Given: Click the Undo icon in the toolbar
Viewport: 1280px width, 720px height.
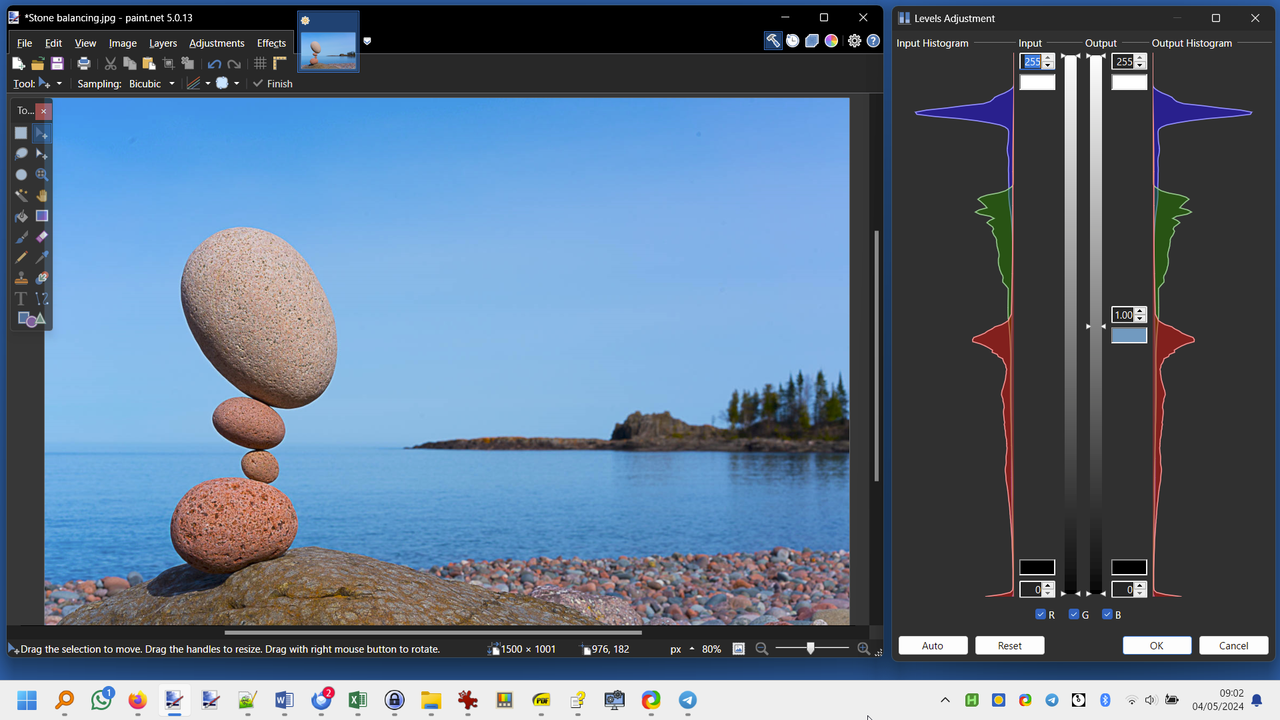Looking at the screenshot, I should tap(214, 63).
